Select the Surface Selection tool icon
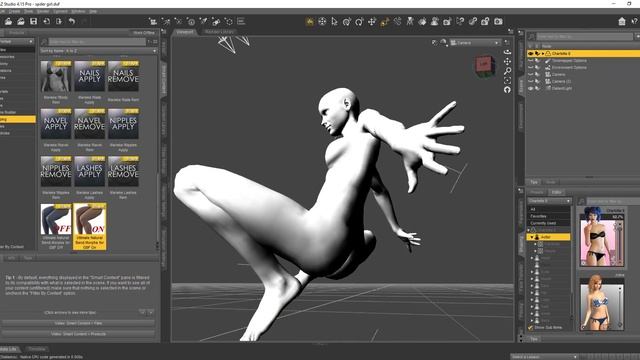 click(422, 21)
